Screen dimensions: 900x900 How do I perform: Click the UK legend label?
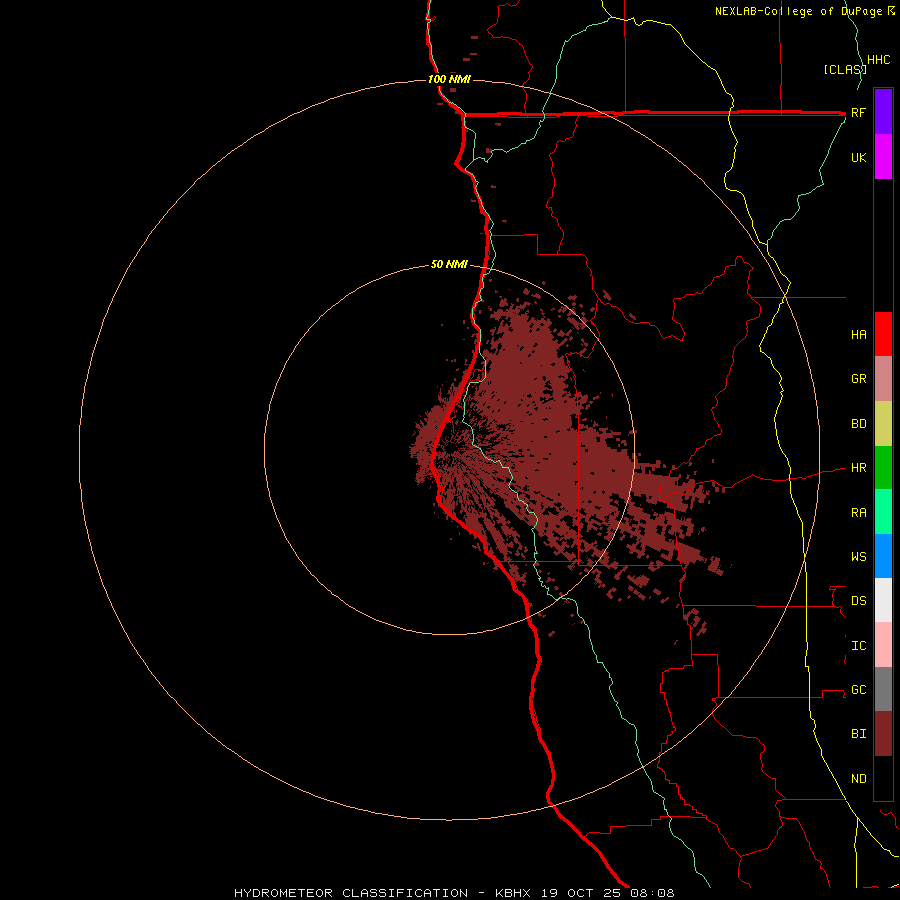(x=859, y=157)
